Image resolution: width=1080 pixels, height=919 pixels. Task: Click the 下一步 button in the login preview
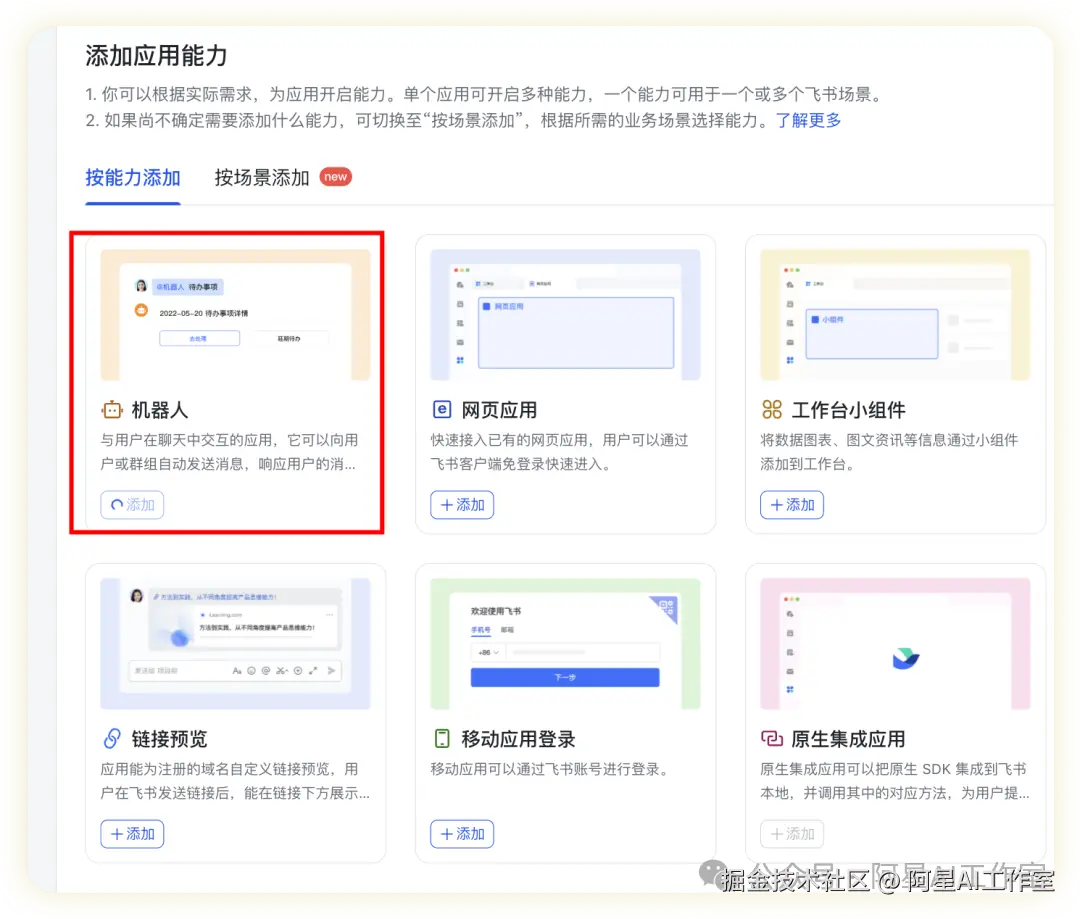point(565,677)
